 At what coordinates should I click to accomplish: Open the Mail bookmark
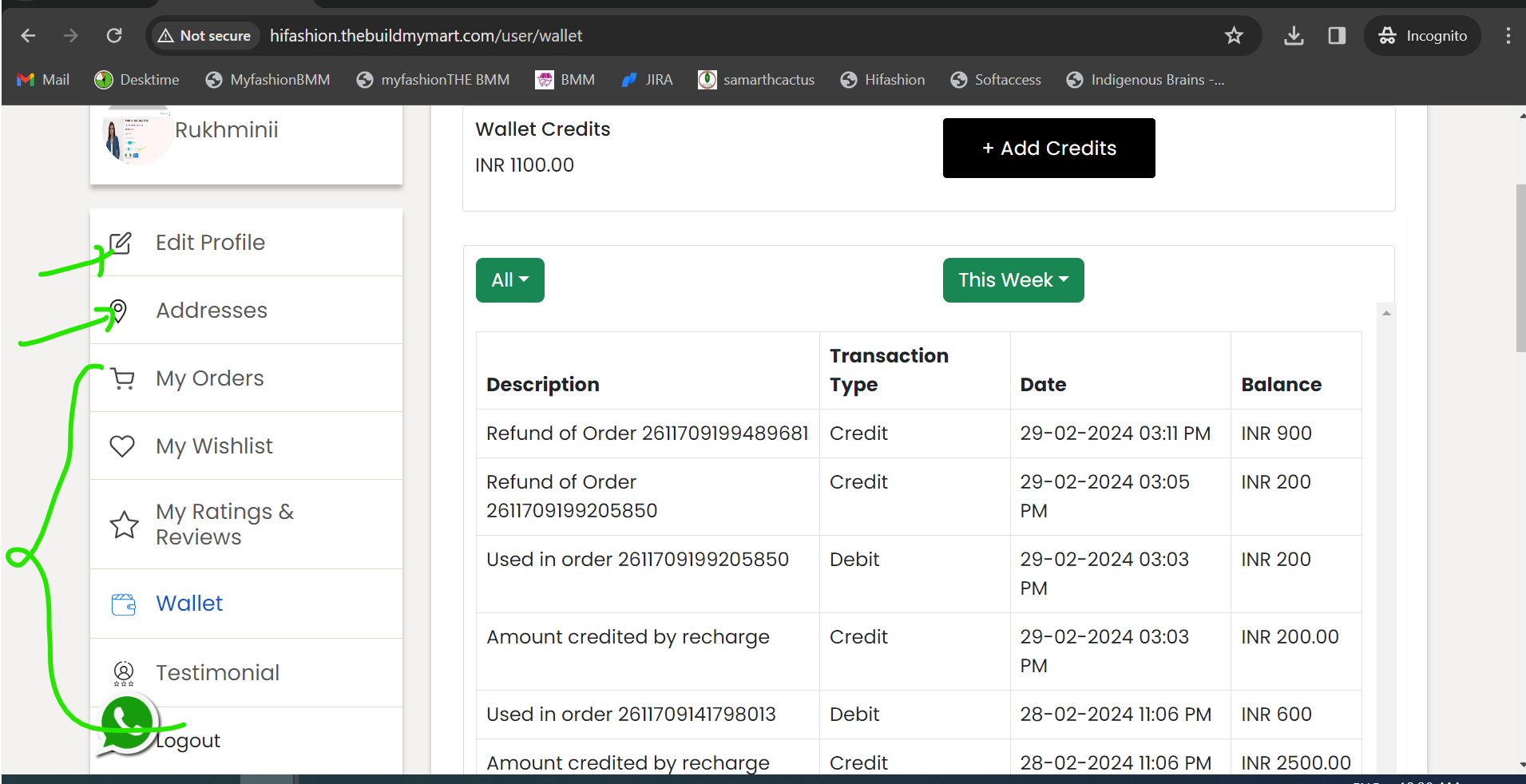pyautogui.click(x=43, y=80)
